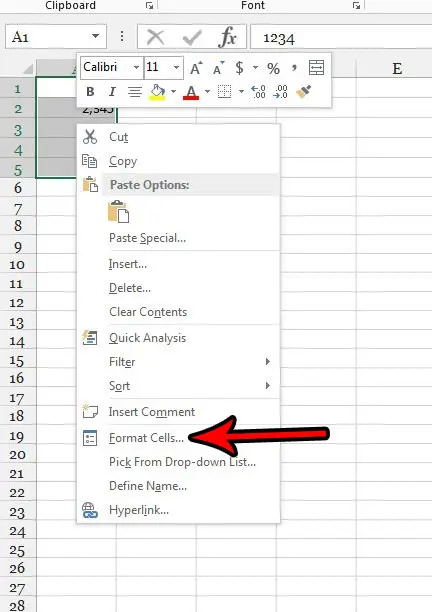
Task: Click formula bar options dots
Action: click(x=122, y=36)
